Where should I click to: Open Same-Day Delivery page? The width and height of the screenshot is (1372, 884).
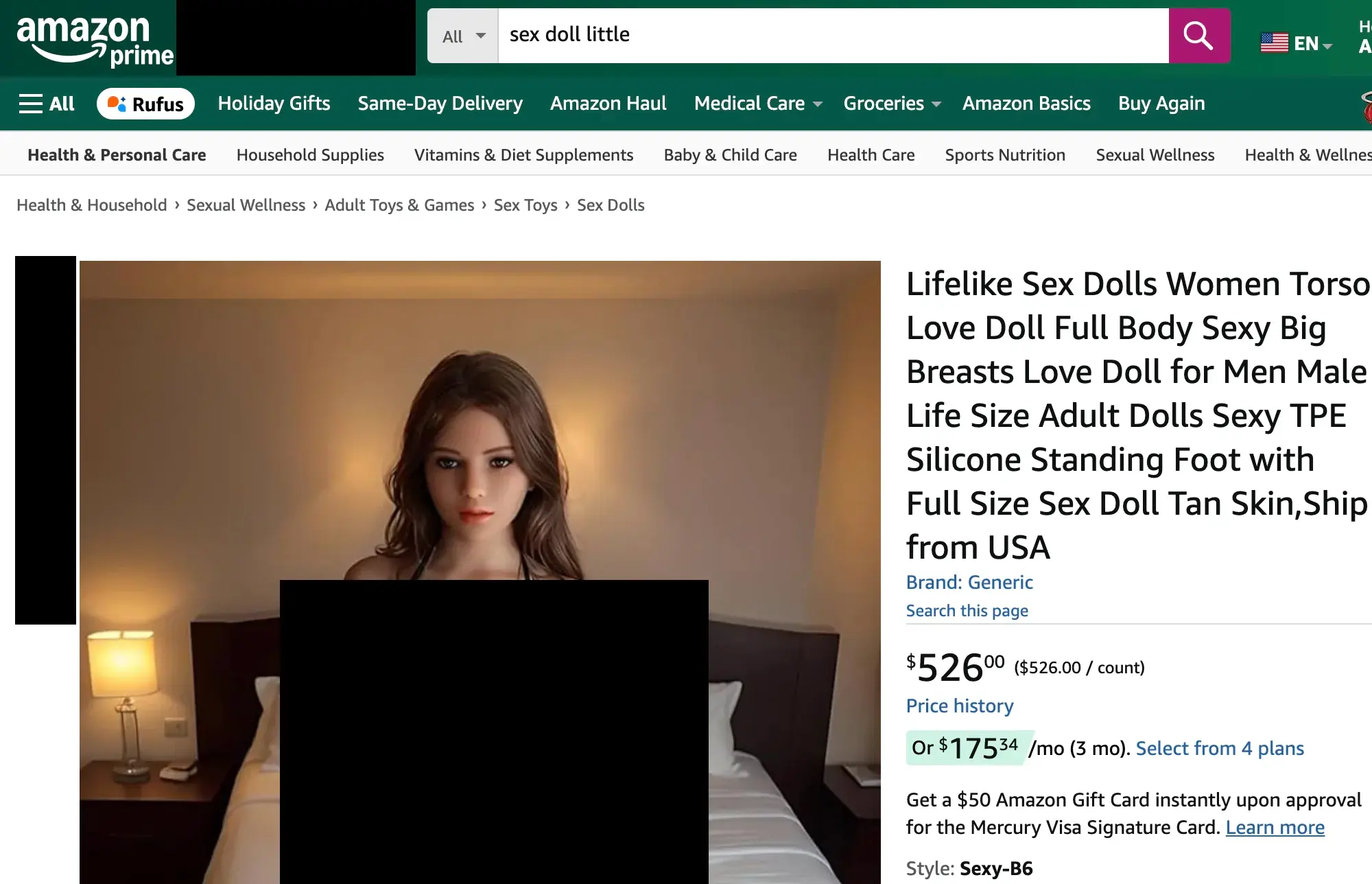tap(440, 104)
